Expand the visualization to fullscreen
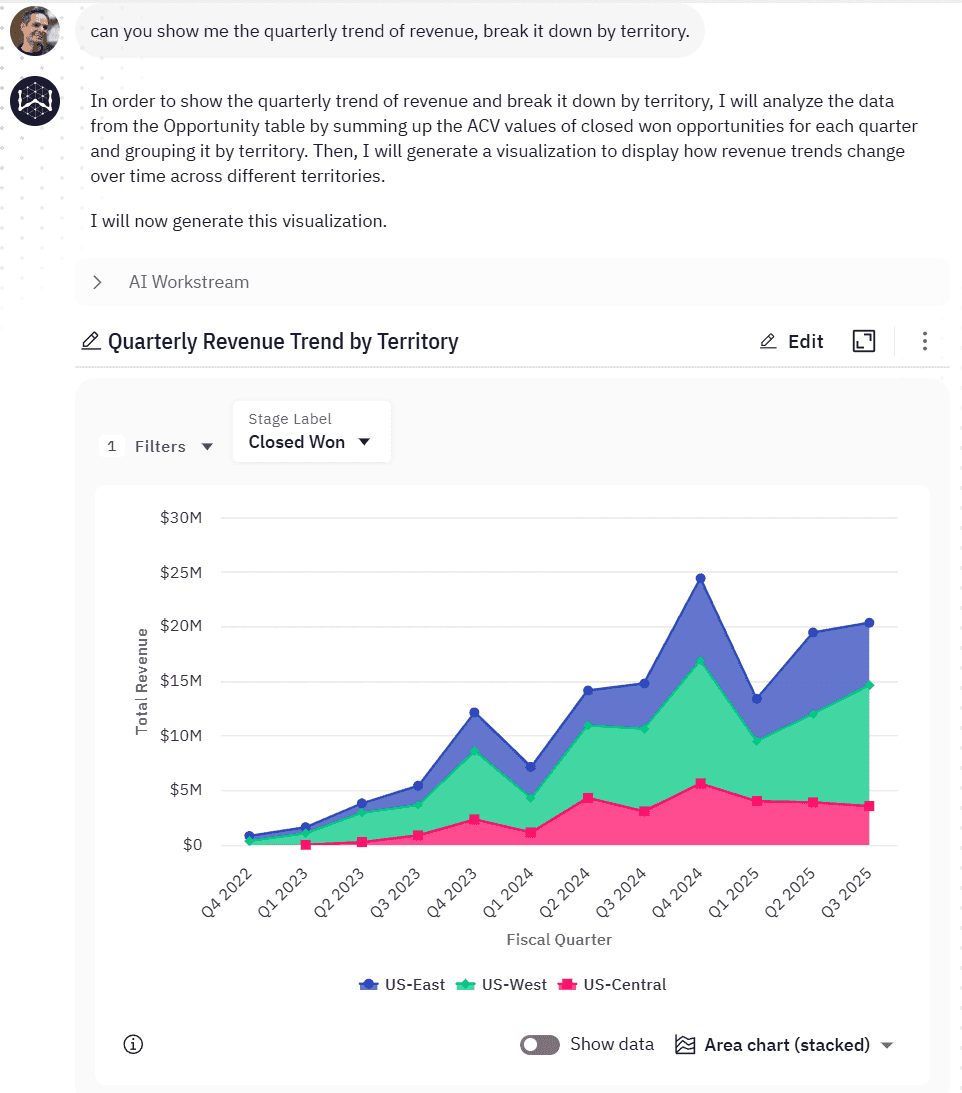Viewport: 962px width, 1093px height. [863, 341]
